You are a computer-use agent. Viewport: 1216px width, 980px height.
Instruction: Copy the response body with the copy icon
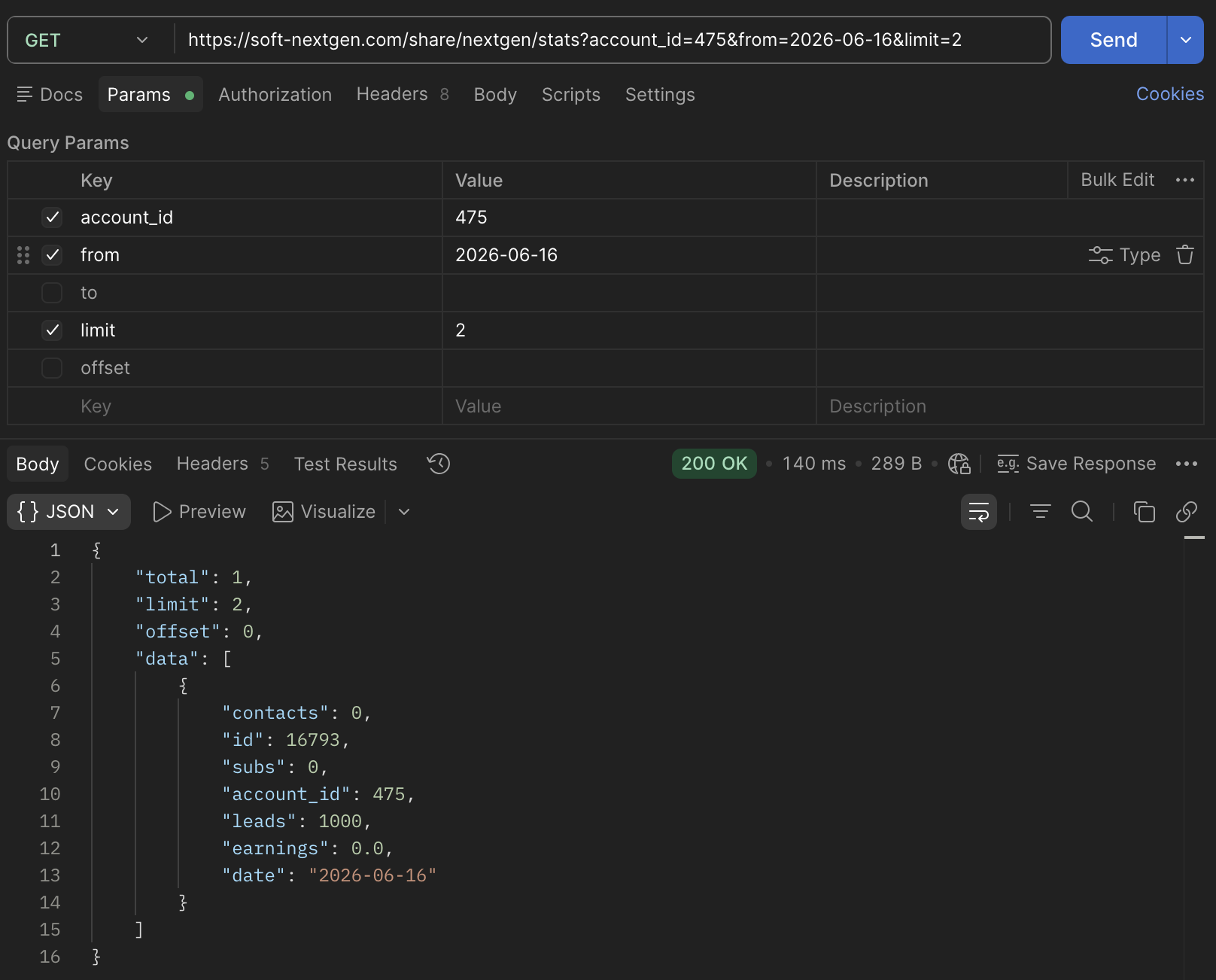1144,512
